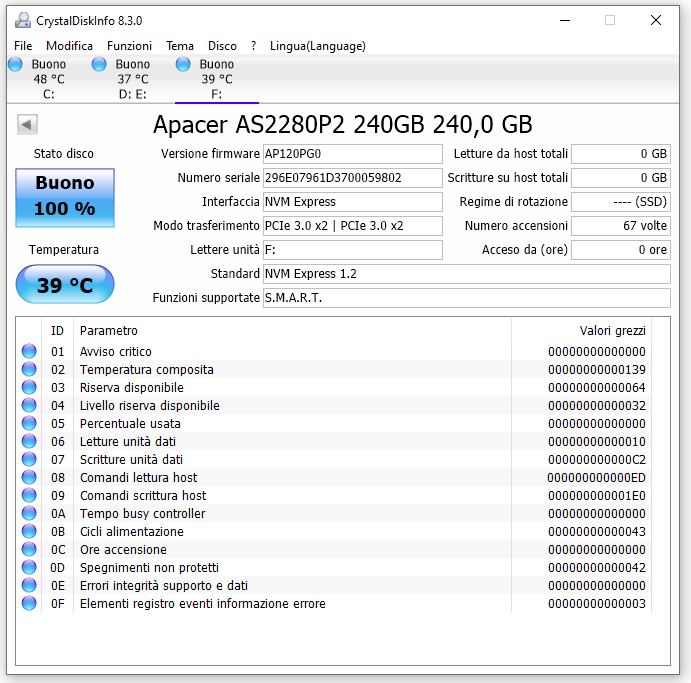691x683 pixels.
Task: Open the Tema menu
Action: [x=180, y=46]
